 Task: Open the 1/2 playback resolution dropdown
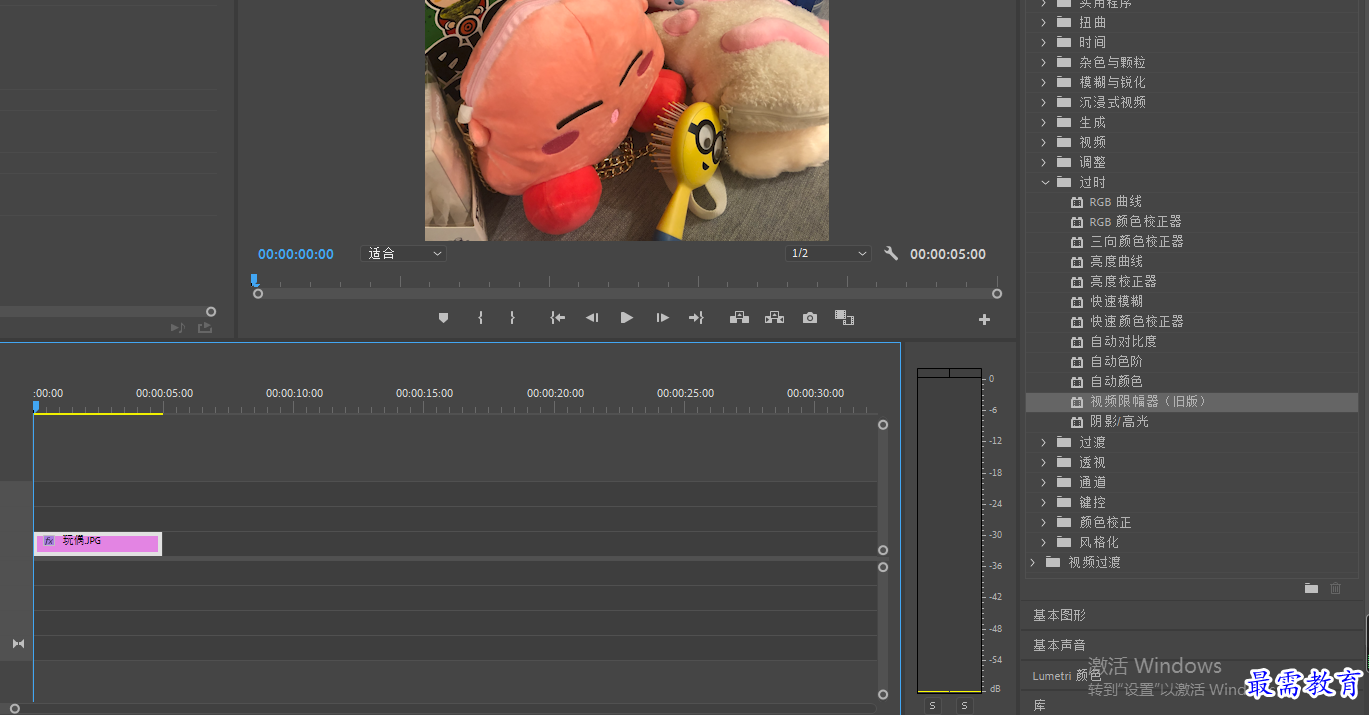click(828, 254)
